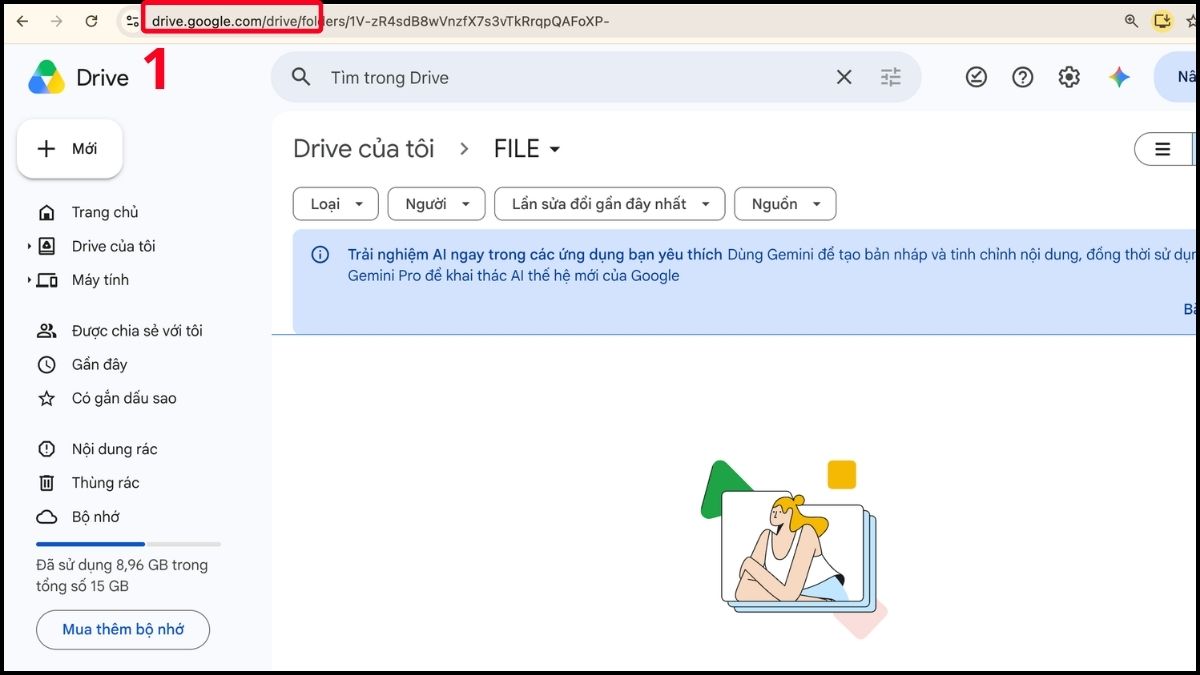
Task: Open advanced search filter options icon
Action: (890, 77)
